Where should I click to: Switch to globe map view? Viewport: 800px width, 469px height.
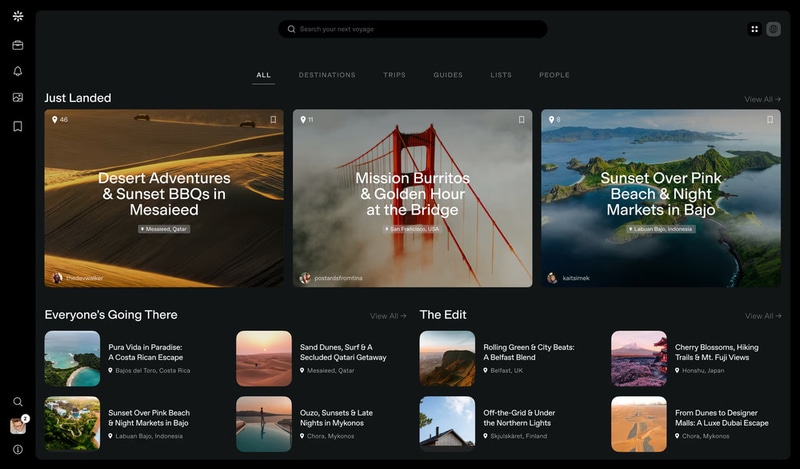773,29
